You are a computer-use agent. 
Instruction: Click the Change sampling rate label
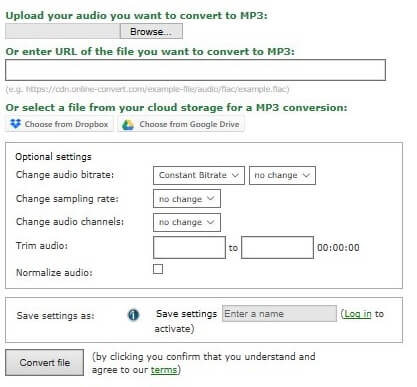click(67, 199)
